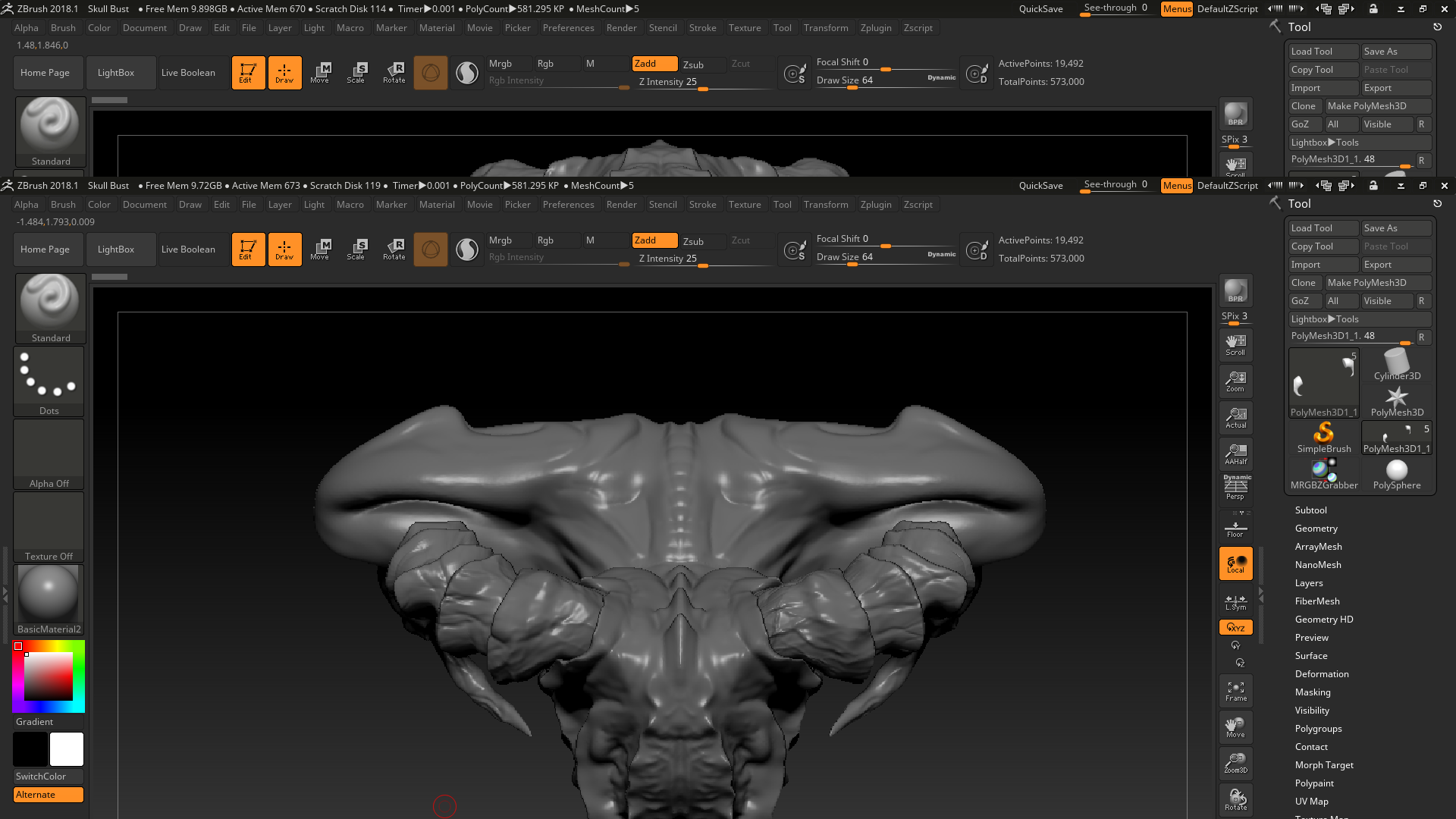Toggle the orange Gizmo 3D icon in the front window

point(431,249)
